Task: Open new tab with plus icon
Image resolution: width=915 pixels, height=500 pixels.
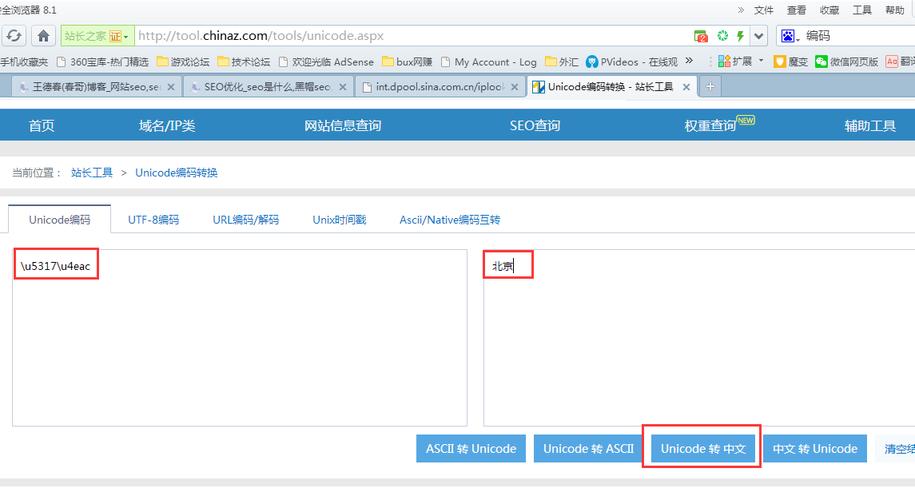Action: point(710,87)
